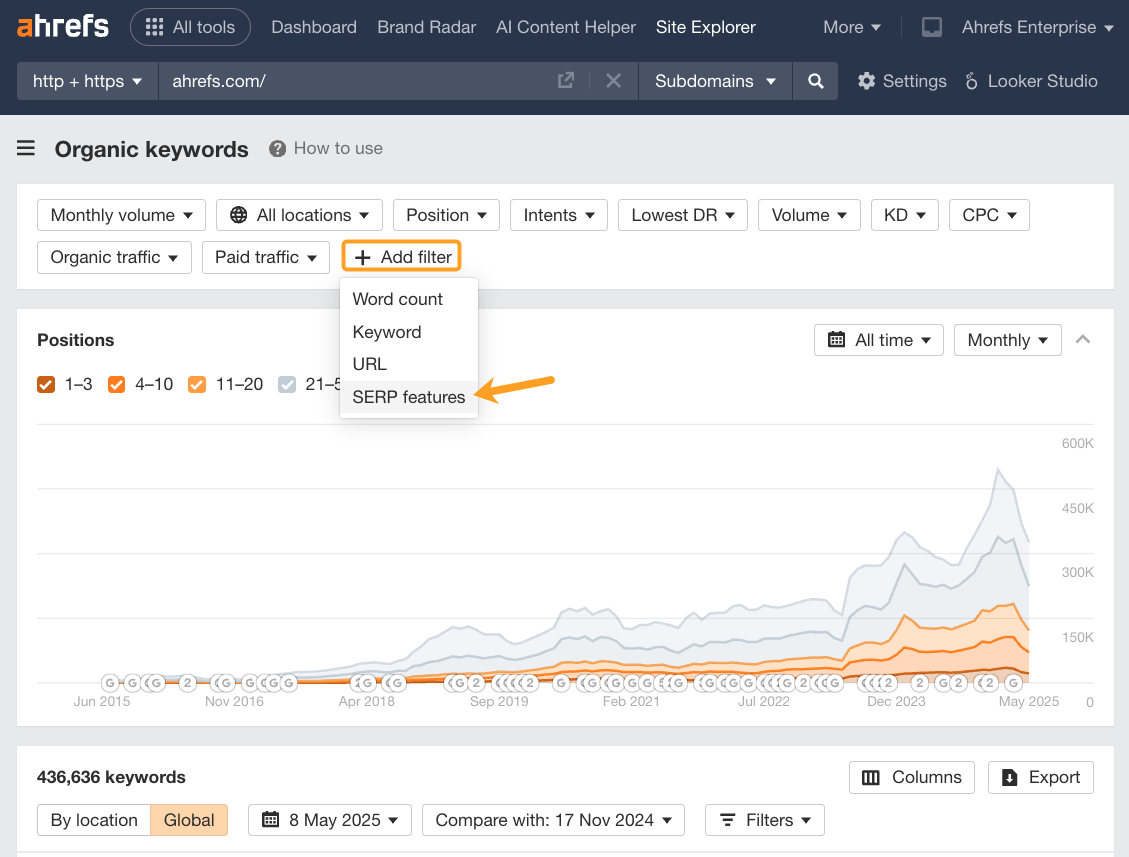Open report Settings via the gear icon
1129x857 pixels.
[x=867, y=81]
